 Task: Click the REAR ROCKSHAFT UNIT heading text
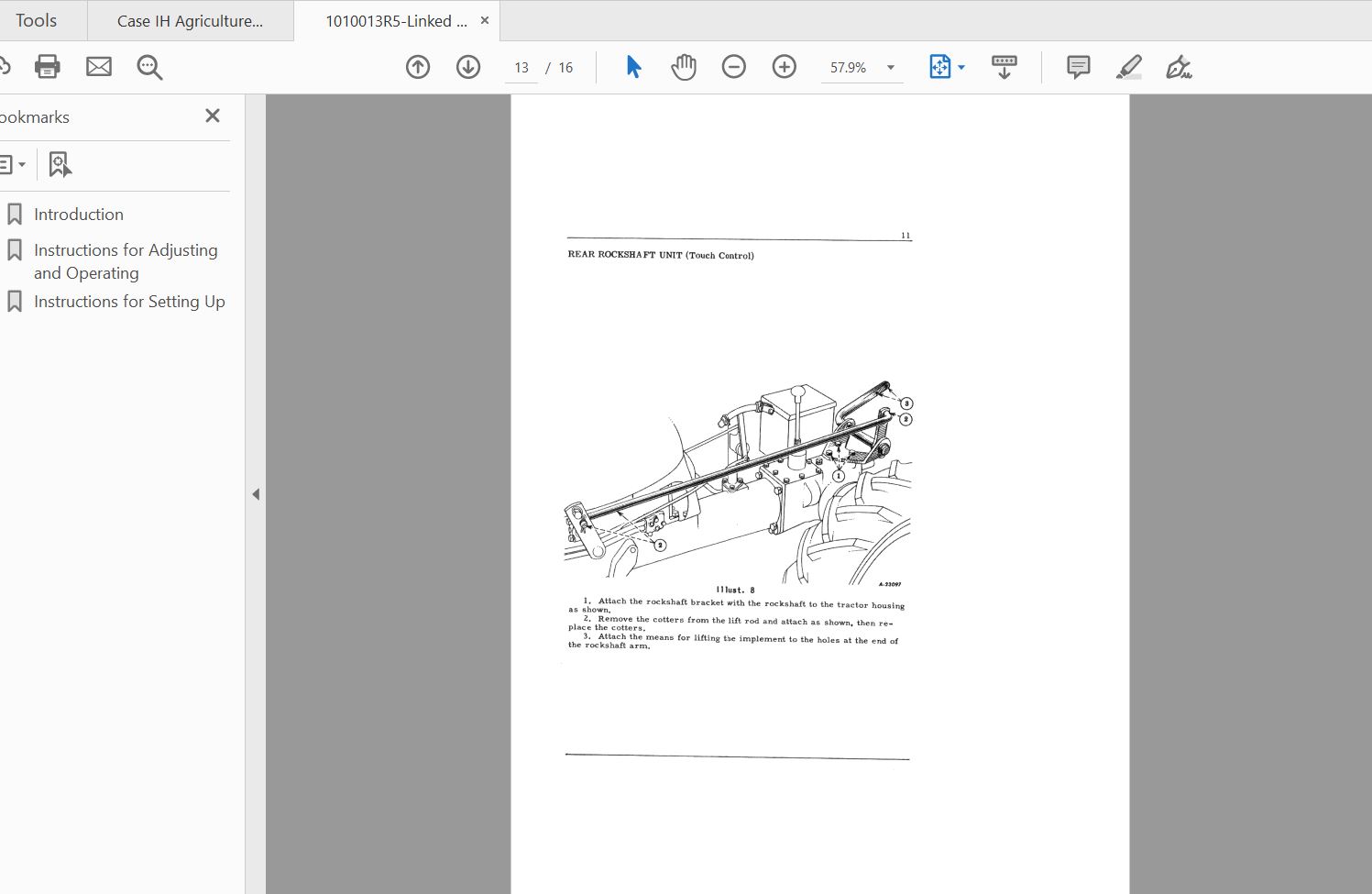[661, 255]
